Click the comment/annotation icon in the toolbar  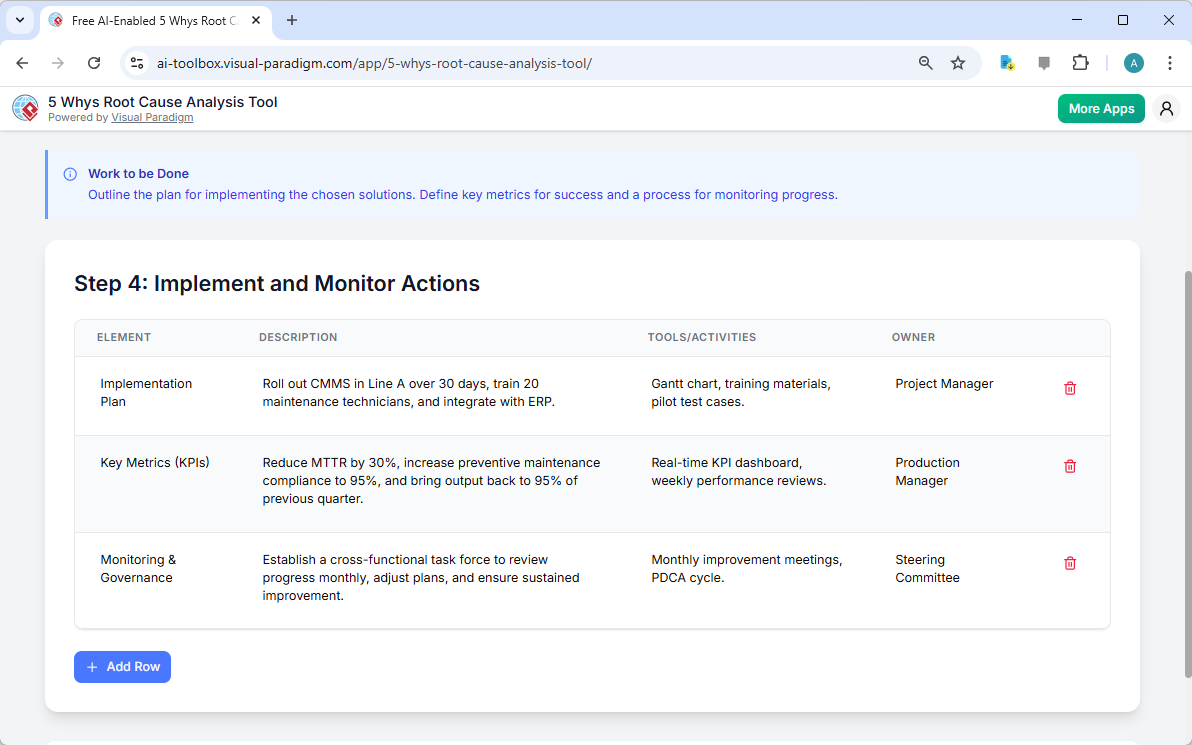click(x=1044, y=62)
